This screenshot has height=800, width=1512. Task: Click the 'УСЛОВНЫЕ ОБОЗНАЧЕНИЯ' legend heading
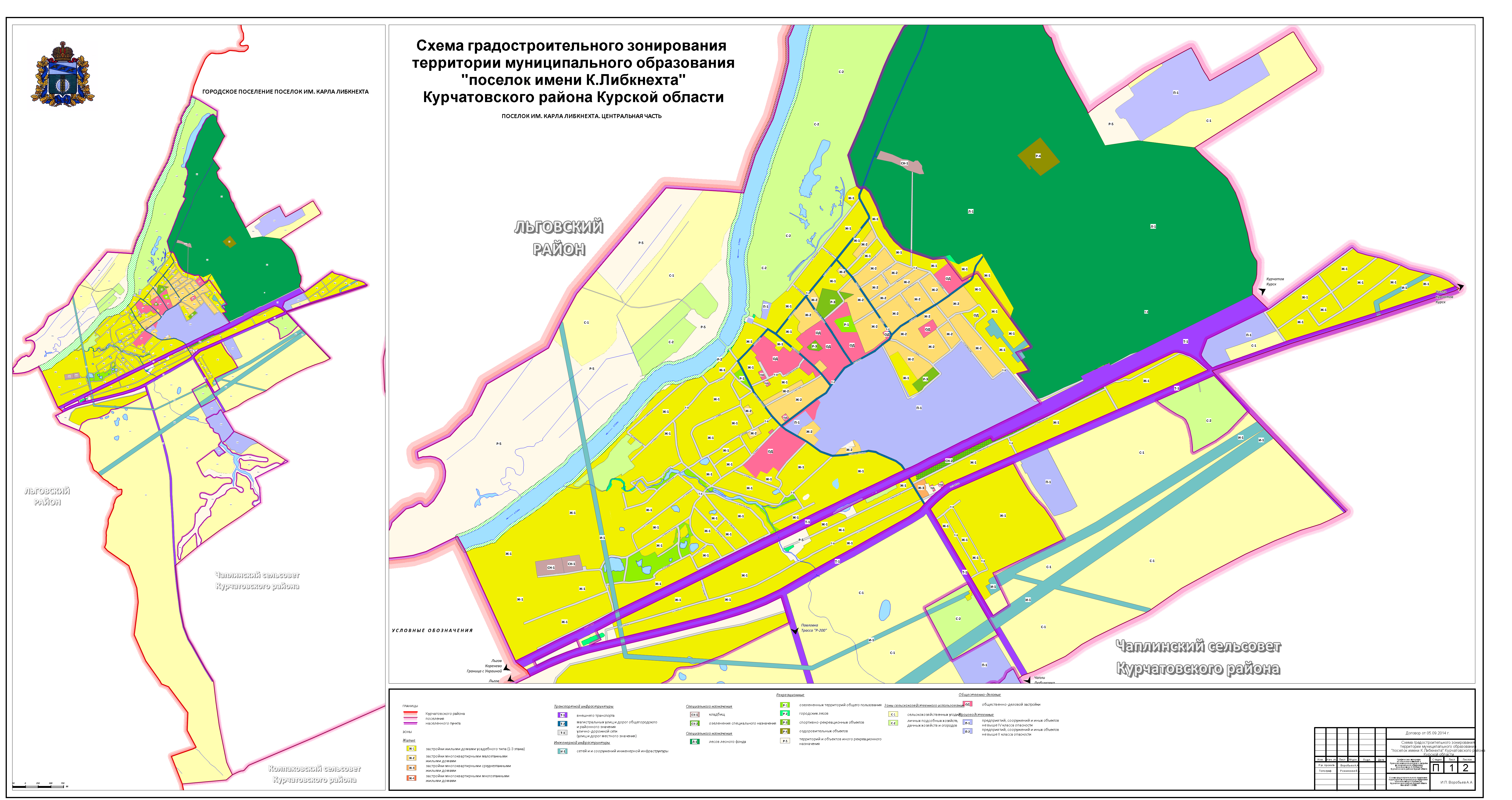pos(432,630)
